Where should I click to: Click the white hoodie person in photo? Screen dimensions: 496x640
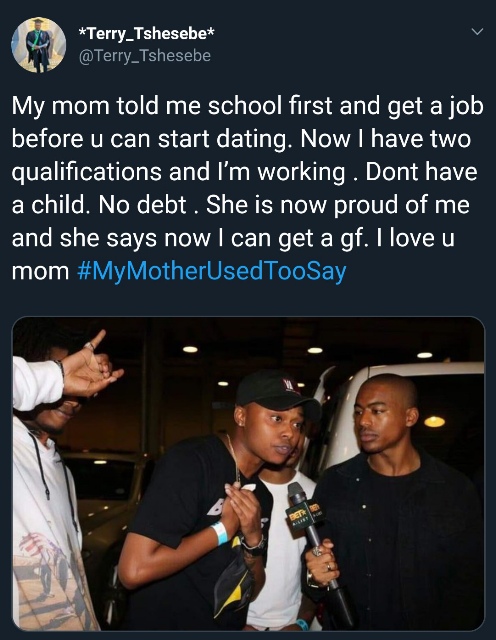pos(46,482)
